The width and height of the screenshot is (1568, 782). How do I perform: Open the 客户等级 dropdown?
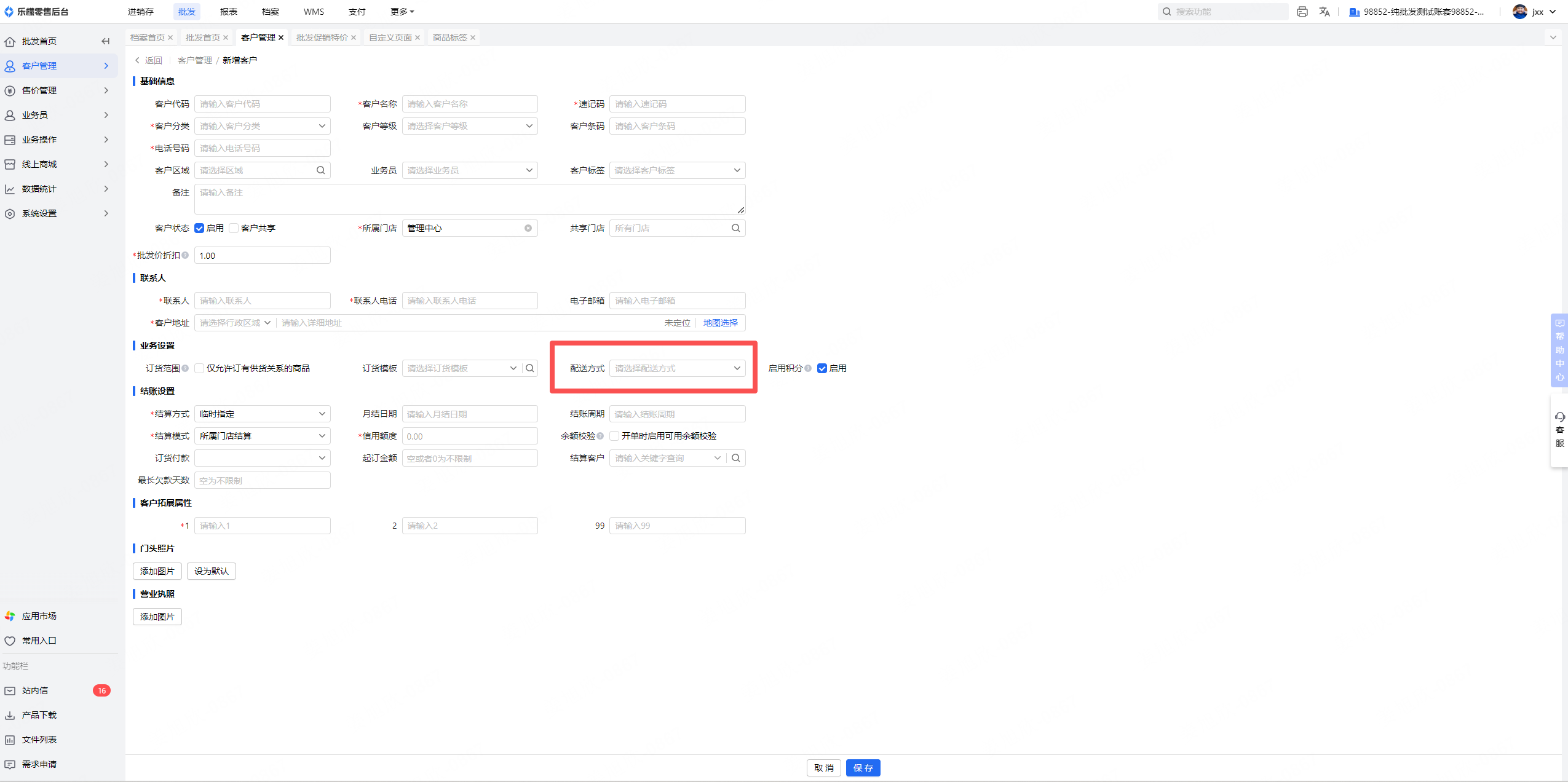click(469, 126)
